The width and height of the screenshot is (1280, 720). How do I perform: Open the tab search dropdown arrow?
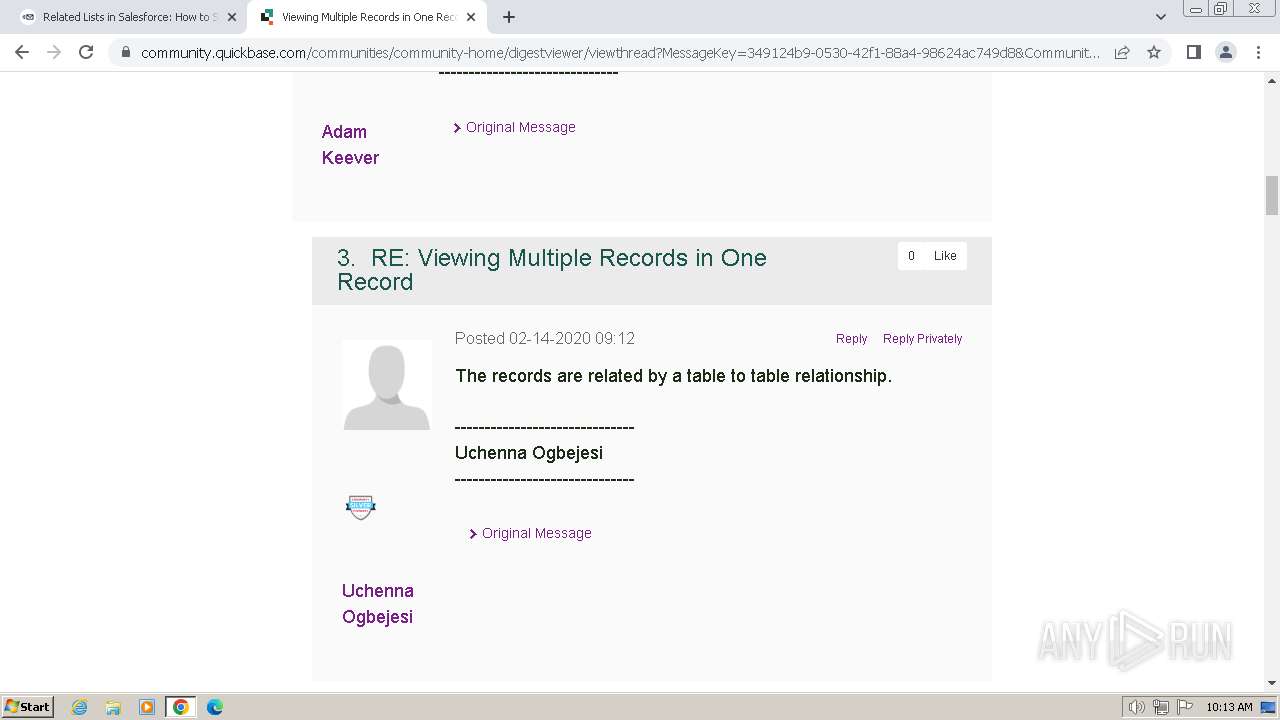(1160, 17)
